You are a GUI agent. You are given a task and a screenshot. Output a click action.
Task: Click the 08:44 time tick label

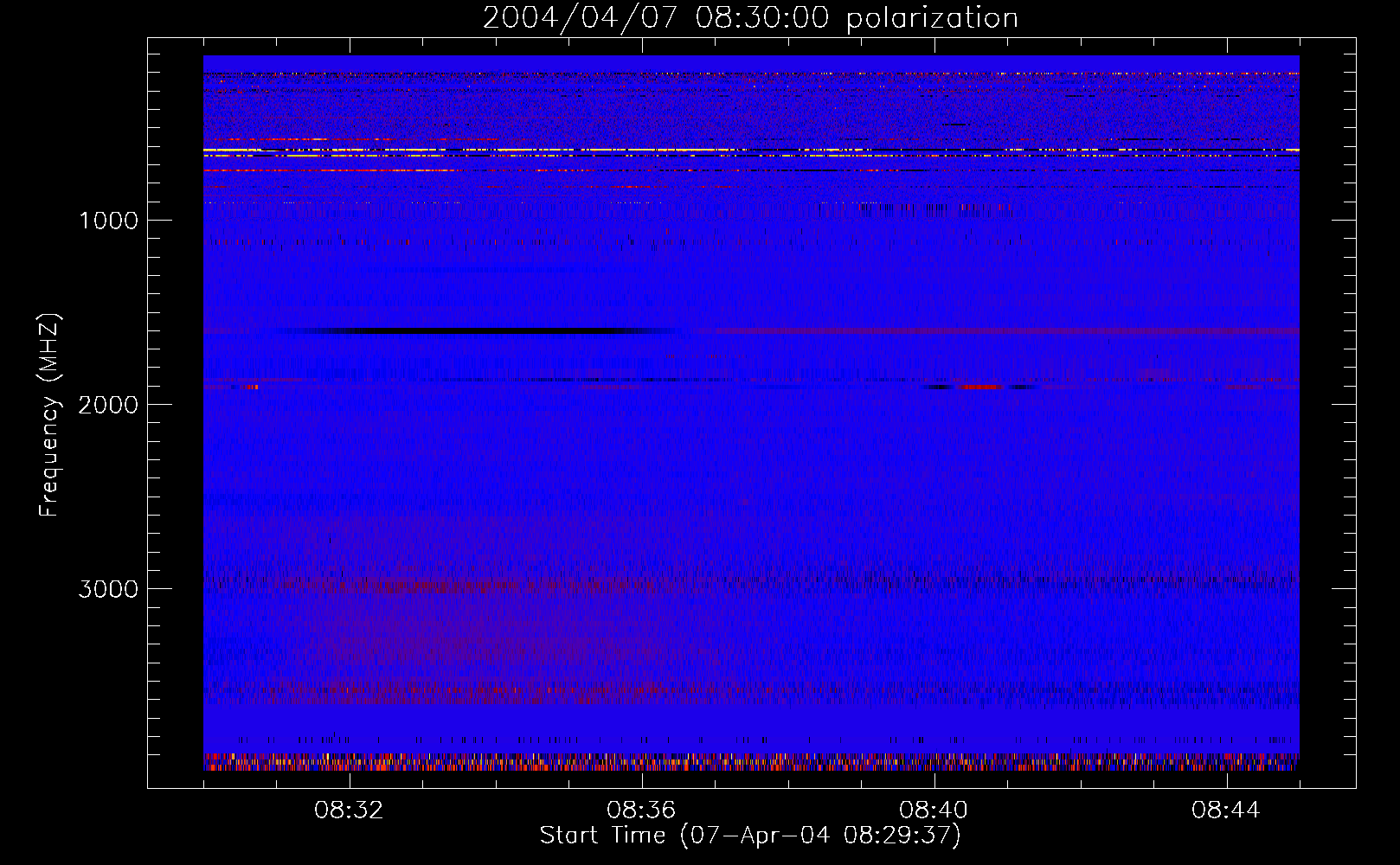[1226, 811]
